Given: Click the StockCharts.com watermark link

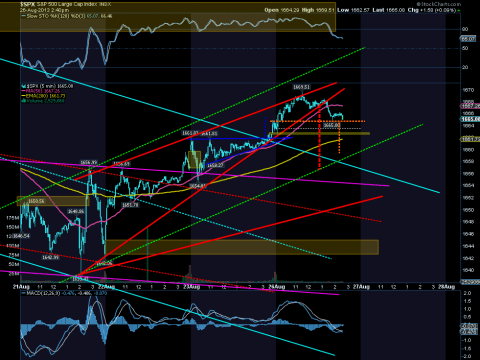Looking at the screenshot, I should [440, 4].
